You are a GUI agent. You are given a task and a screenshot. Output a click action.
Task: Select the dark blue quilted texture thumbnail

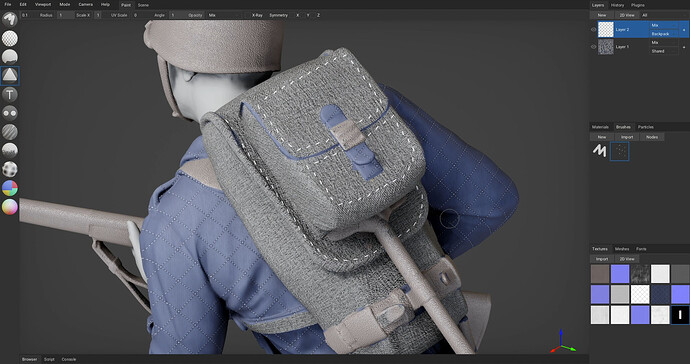[660, 294]
